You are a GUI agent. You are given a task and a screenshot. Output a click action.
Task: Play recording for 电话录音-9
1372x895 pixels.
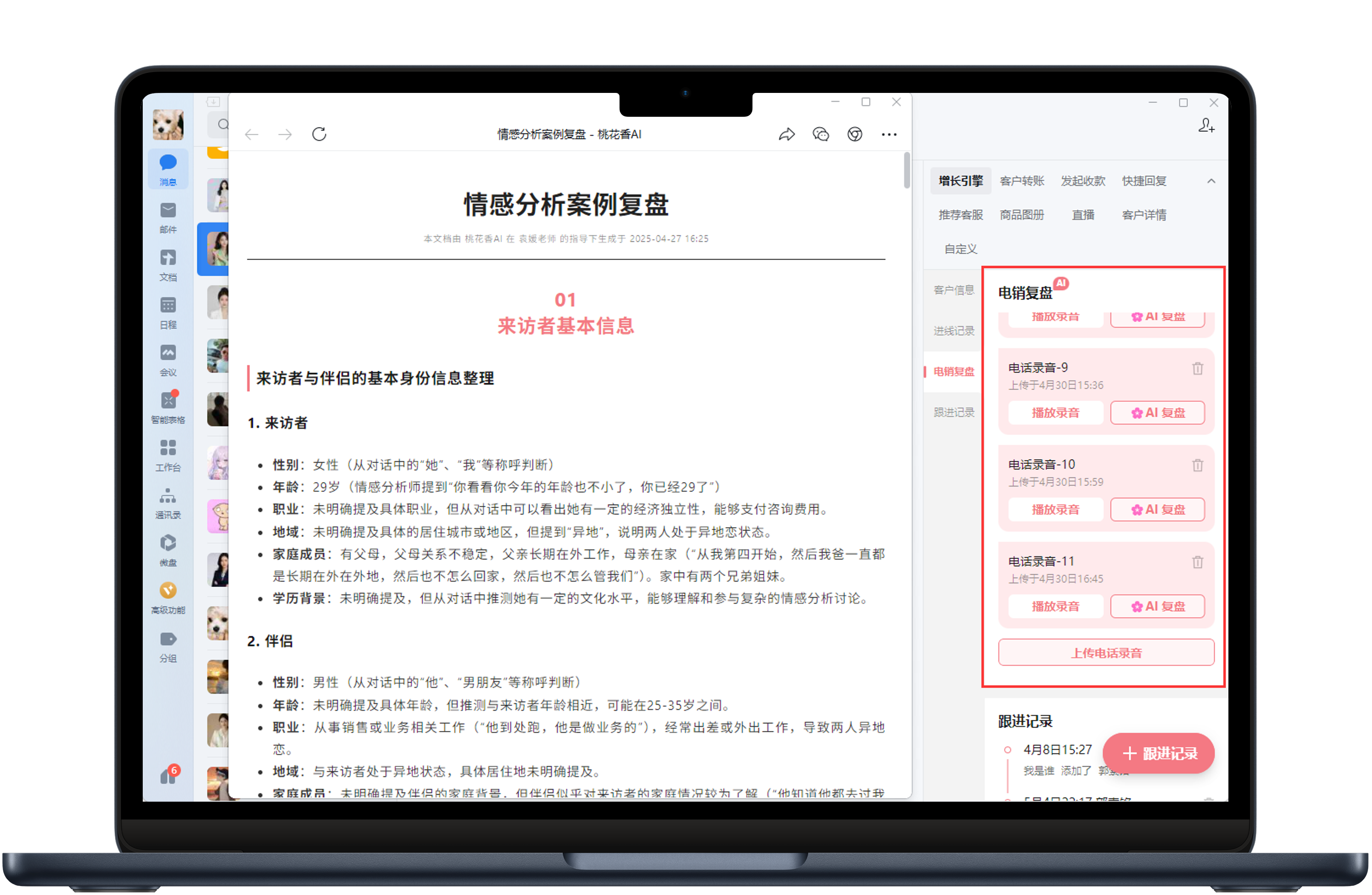(x=1055, y=413)
